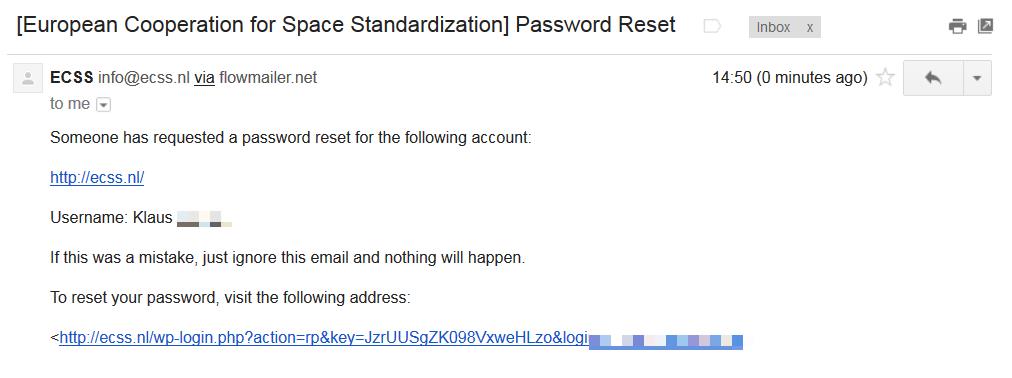The width and height of the screenshot is (1012, 378).
Task: Toggle the importance marker beside the subject
Action: (712, 26)
